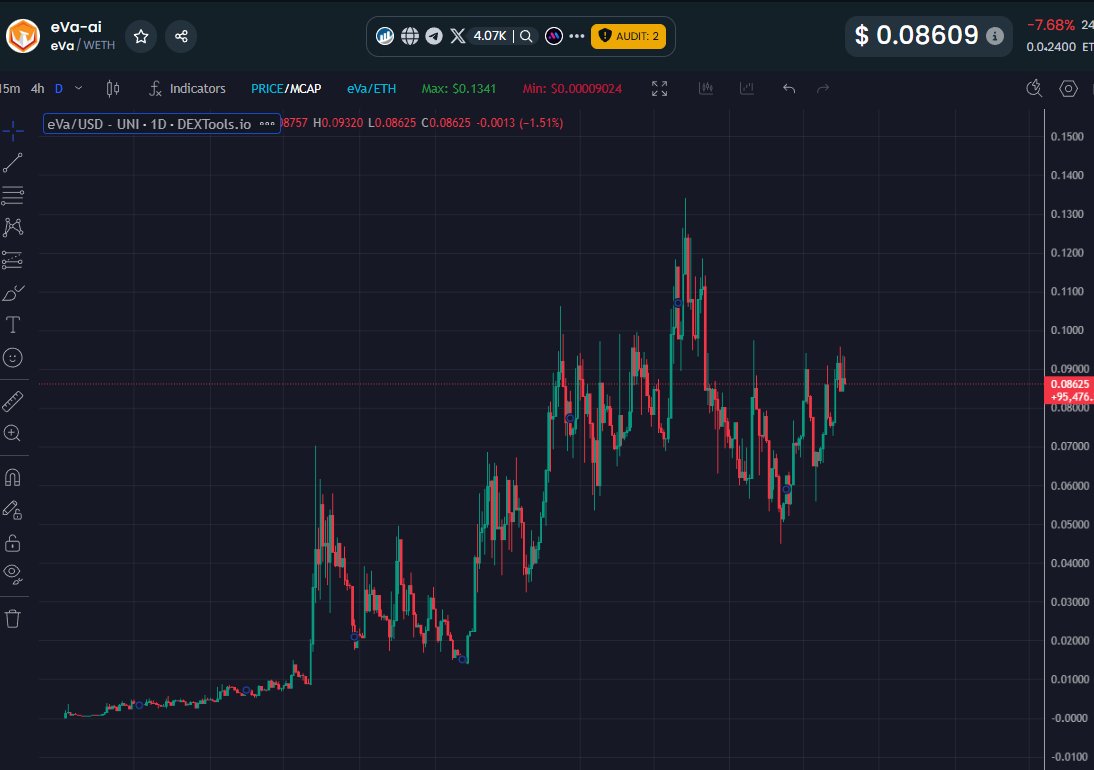The width and height of the screenshot is (1094, 770).
Task: Click the -0.0013 (-1.51%) change value
Action: [x=519, y=123]
